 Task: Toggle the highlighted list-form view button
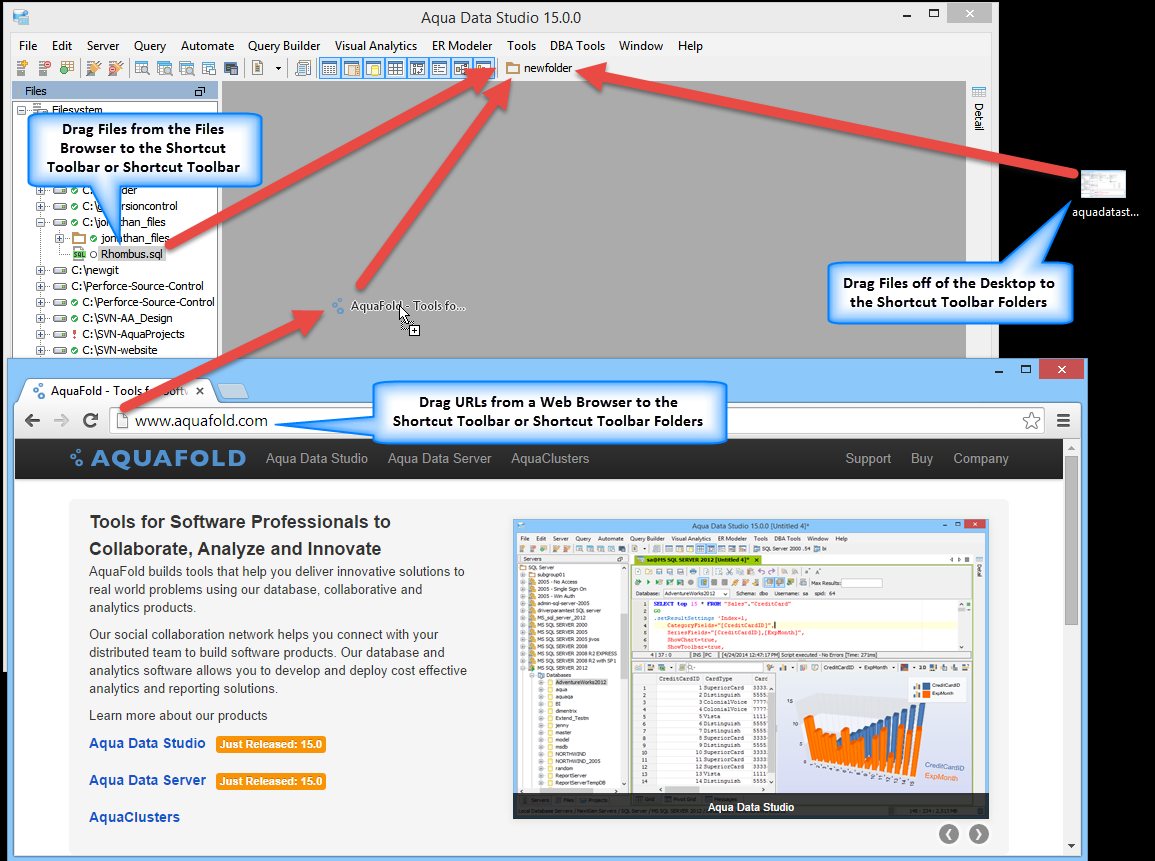[x=440, y=68]
